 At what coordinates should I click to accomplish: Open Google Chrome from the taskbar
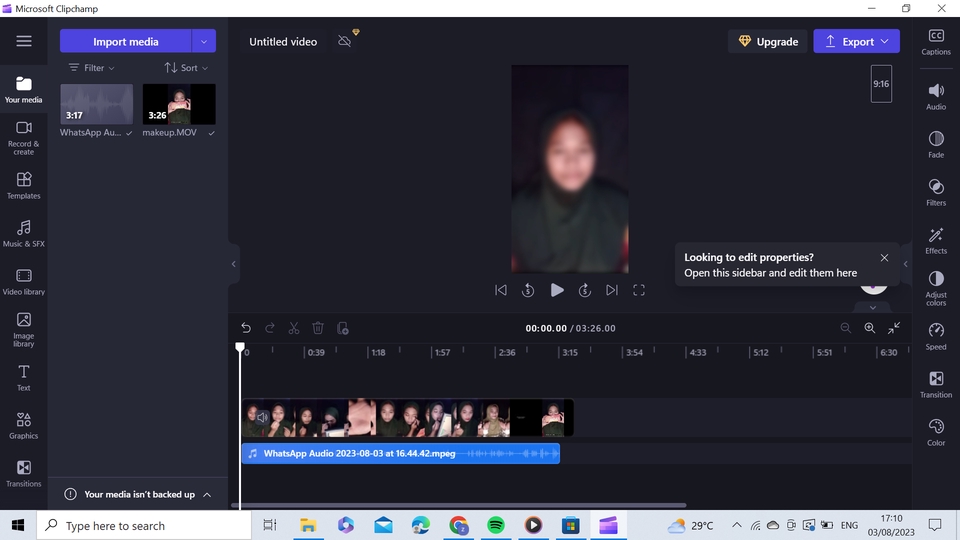tap(459, 525)
